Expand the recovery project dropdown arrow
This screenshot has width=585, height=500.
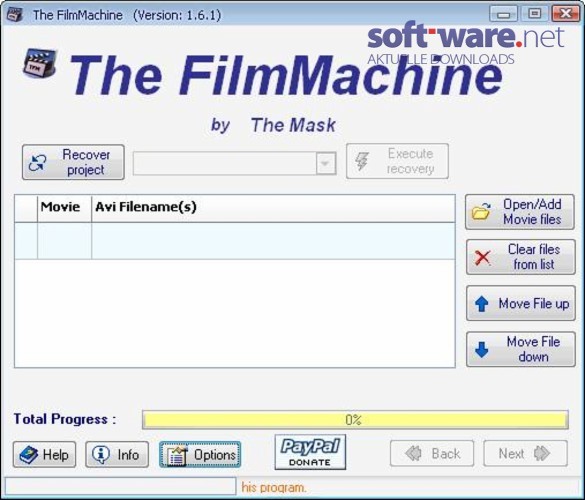(326, 163)
